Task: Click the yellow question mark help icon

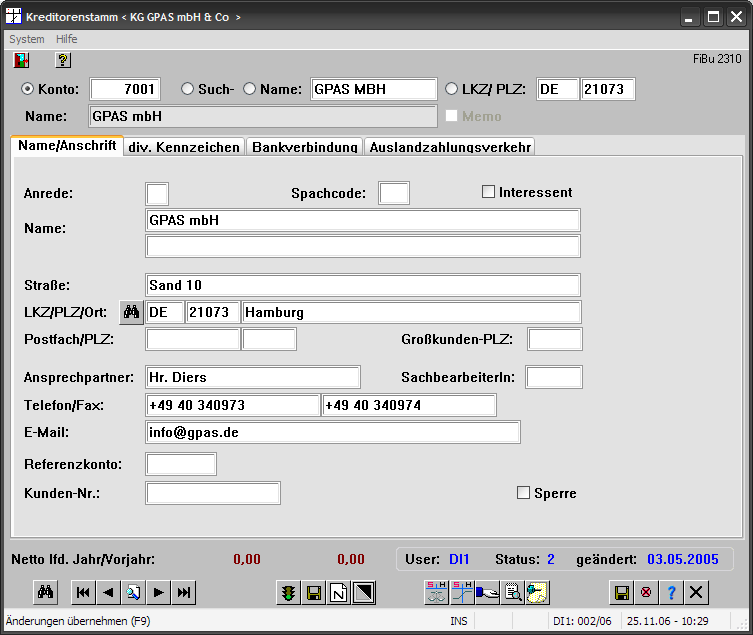Action: coord(62,60)
